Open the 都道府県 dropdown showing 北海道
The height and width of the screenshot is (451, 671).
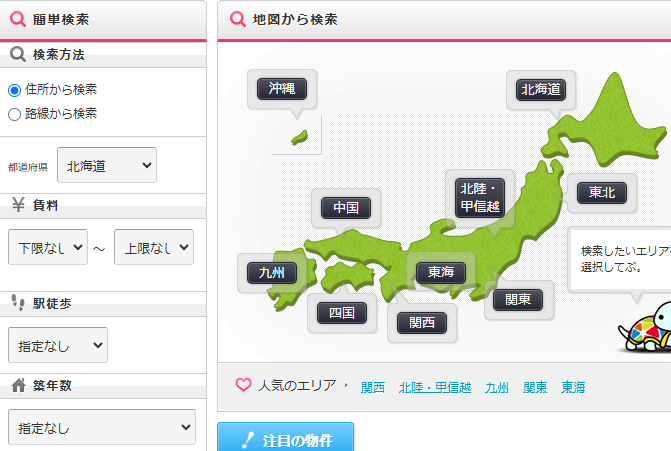(107, 165)
